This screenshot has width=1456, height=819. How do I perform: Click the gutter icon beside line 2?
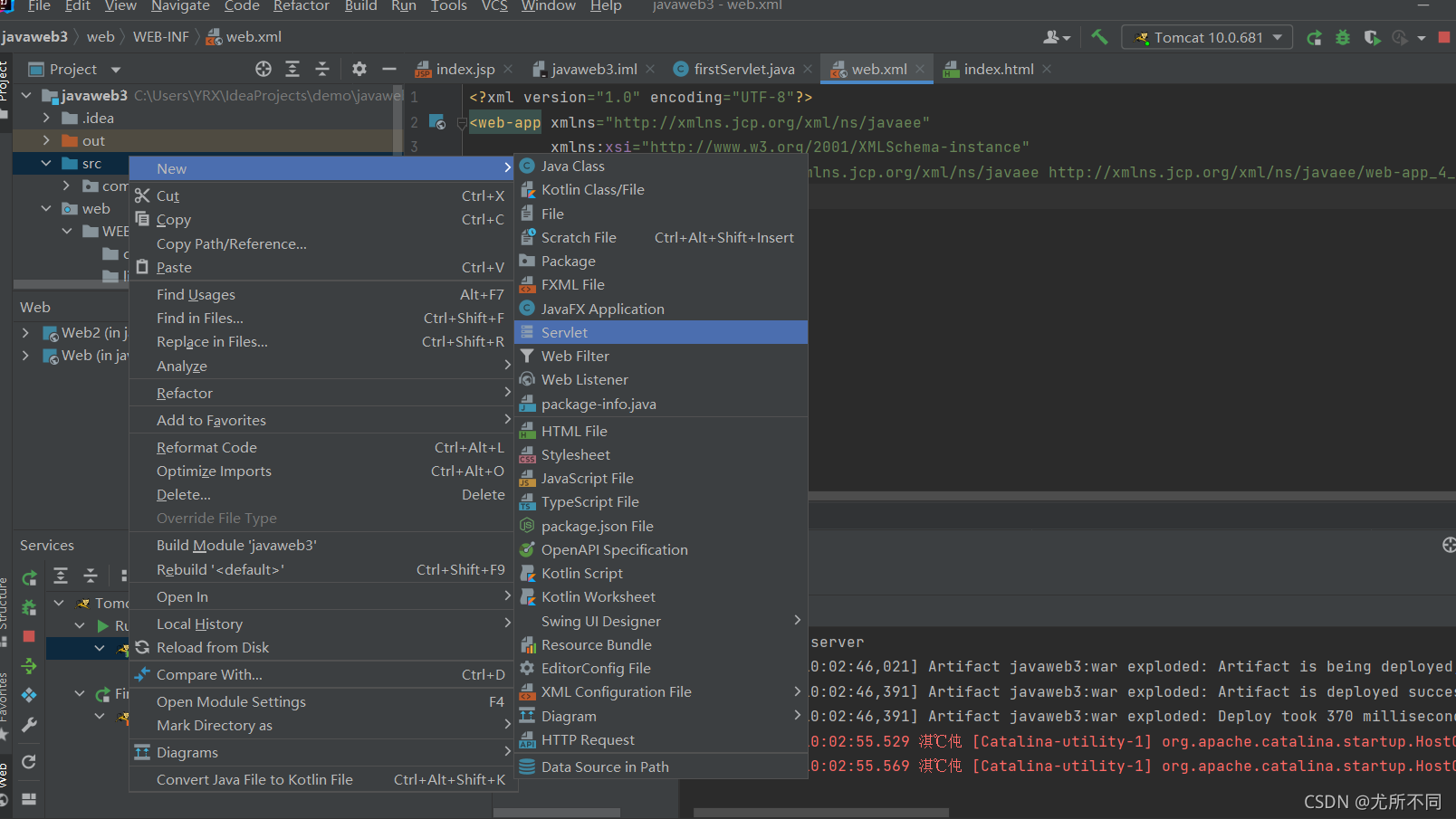pyautogui.click(x=437, y=121)
